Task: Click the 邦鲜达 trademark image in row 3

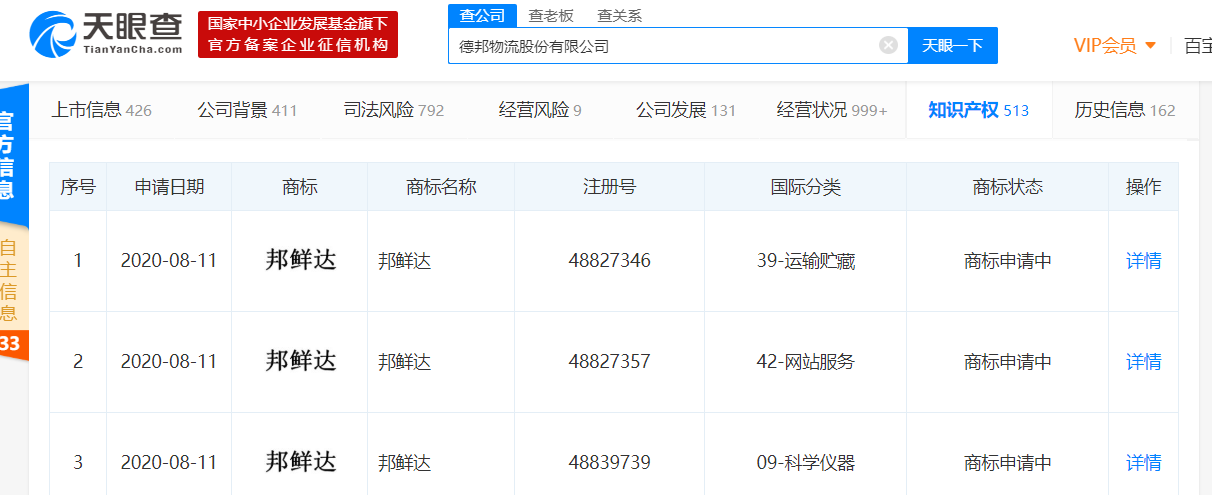Action: [x=301, y=462]
